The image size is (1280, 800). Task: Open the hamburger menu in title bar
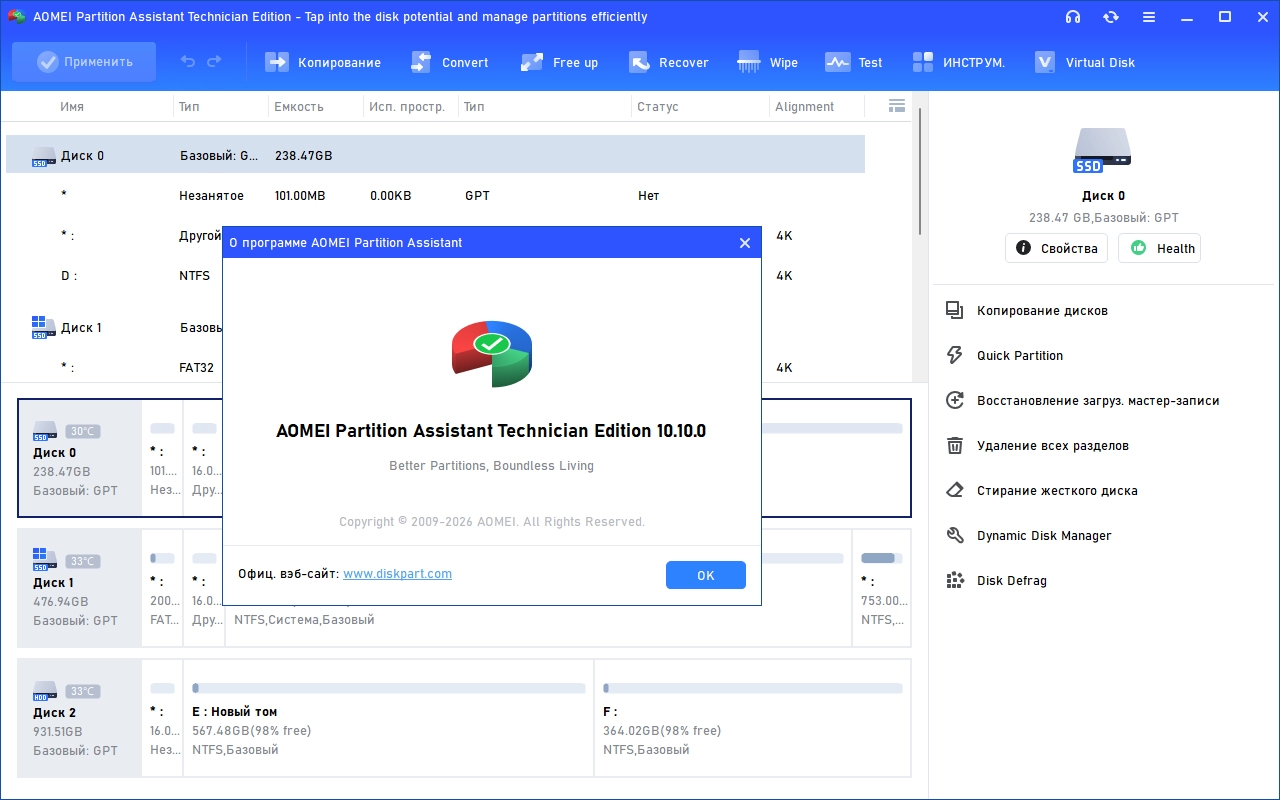[x=1149, y=17]
